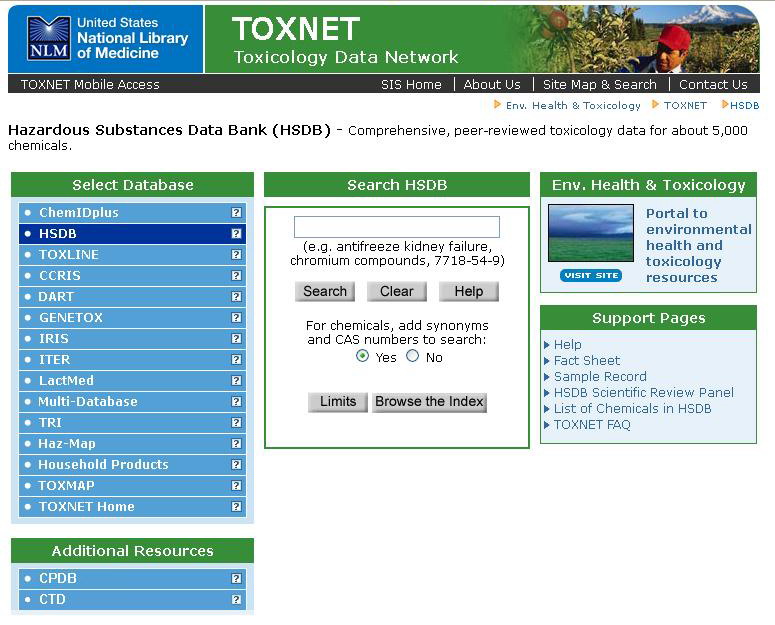Open the HSDB help question-mark icon
The image size is (775, 625).
[x=236, y=234]
